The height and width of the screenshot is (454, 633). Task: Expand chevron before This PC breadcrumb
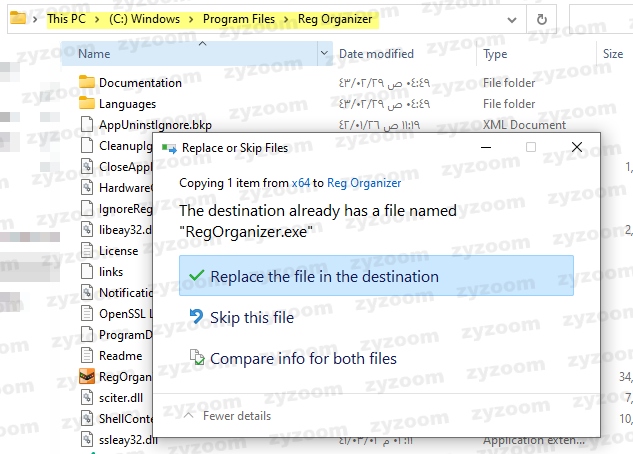coord(35,19)
